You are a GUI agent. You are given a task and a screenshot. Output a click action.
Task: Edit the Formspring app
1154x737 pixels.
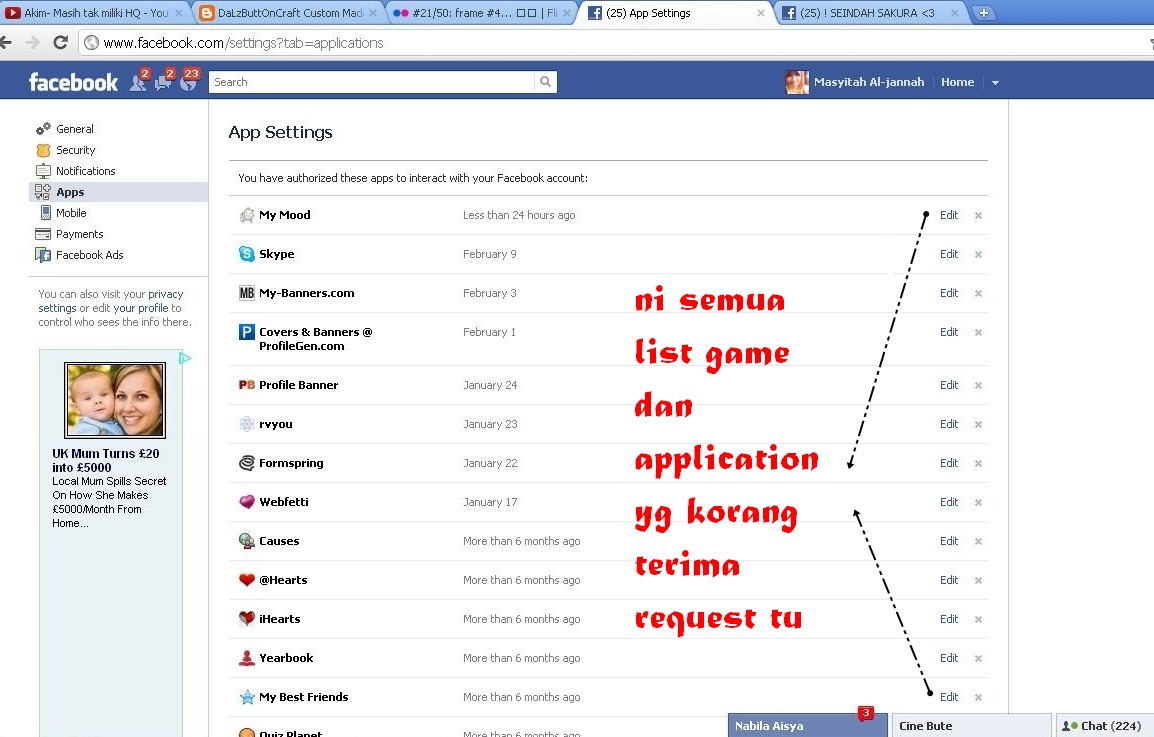point(949,463)
